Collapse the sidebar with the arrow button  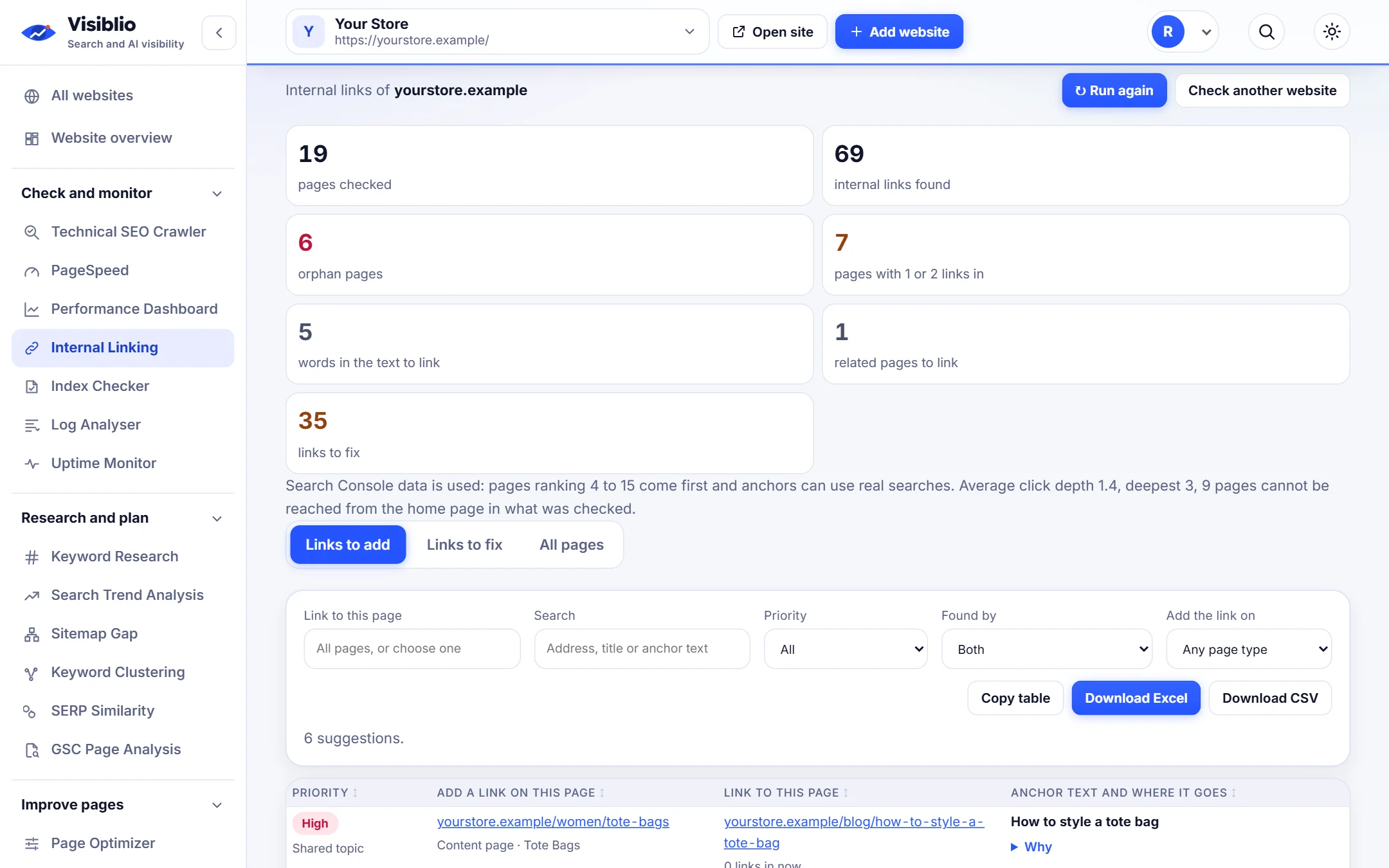(219, 33)
